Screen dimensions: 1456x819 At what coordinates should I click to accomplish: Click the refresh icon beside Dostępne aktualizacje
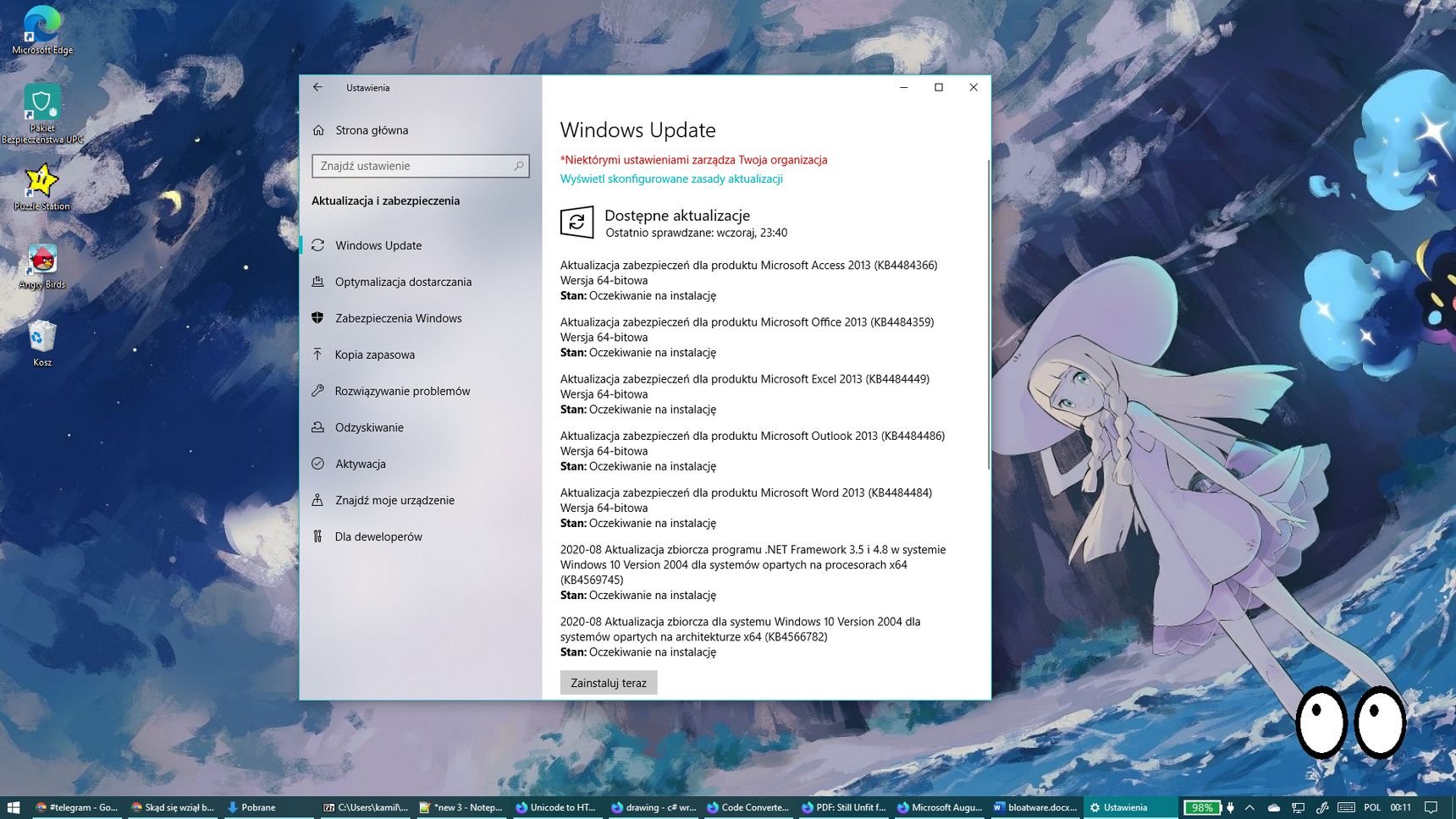pos(576,222)
